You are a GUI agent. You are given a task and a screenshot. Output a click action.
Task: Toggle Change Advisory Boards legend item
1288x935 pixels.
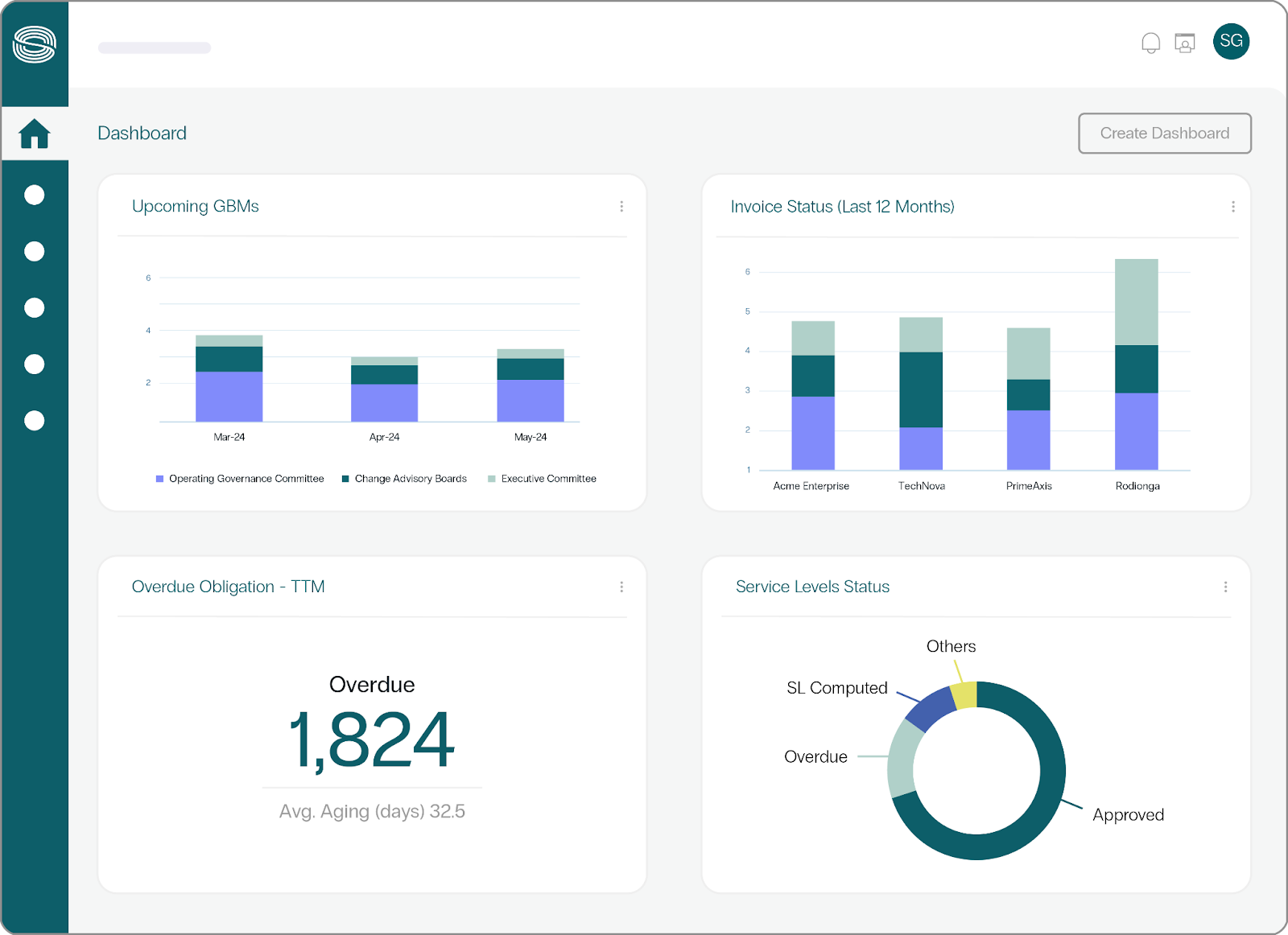[404, 479]
